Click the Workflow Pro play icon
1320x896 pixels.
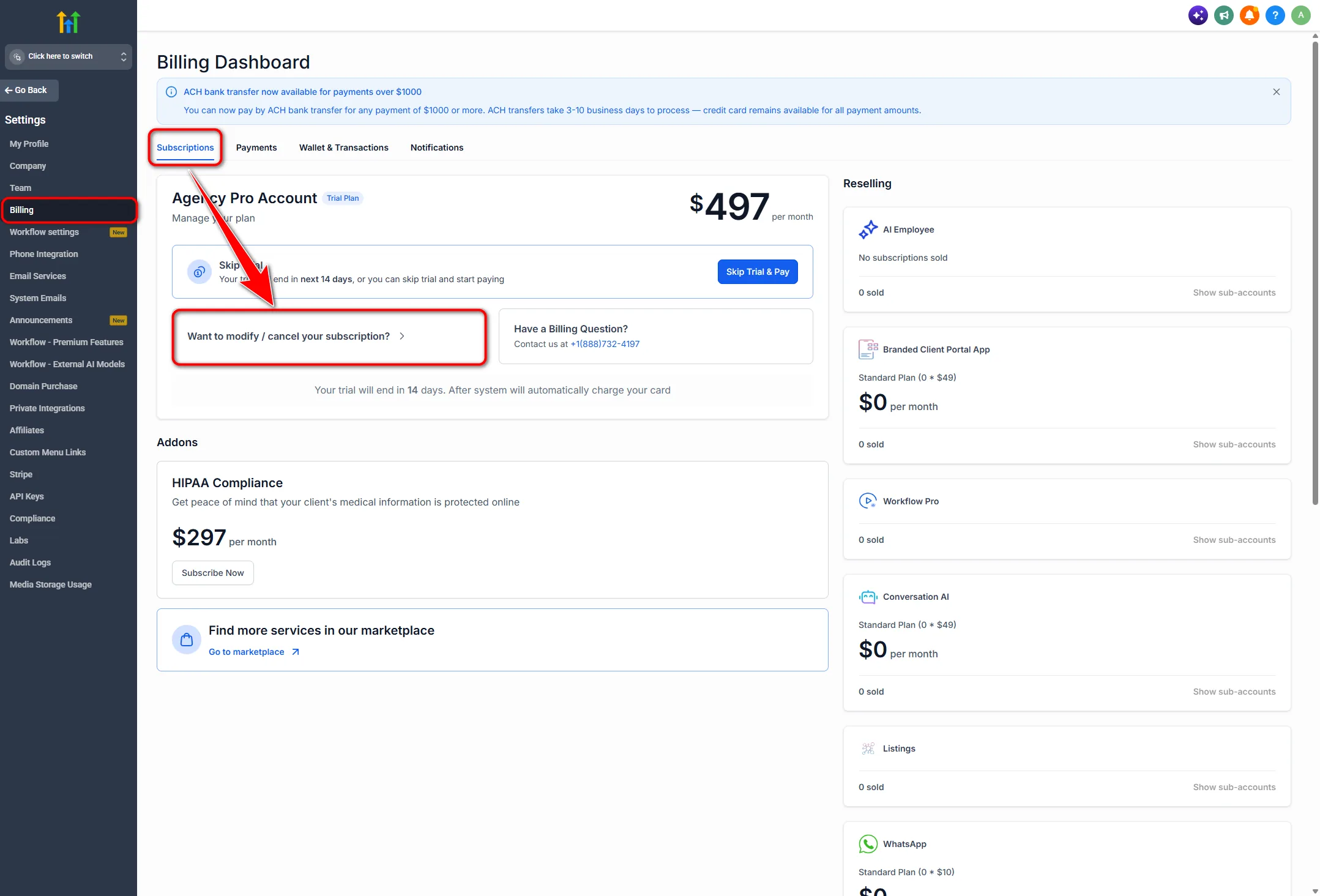(868, 501)
